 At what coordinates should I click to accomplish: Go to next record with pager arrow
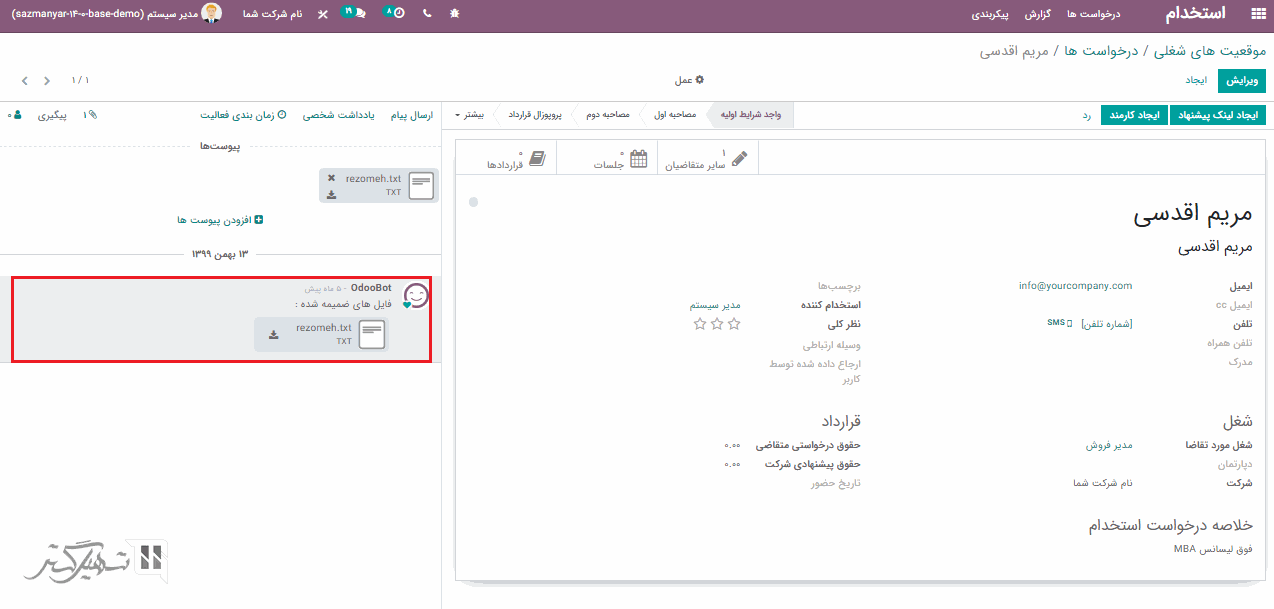[x=24, y=80]
